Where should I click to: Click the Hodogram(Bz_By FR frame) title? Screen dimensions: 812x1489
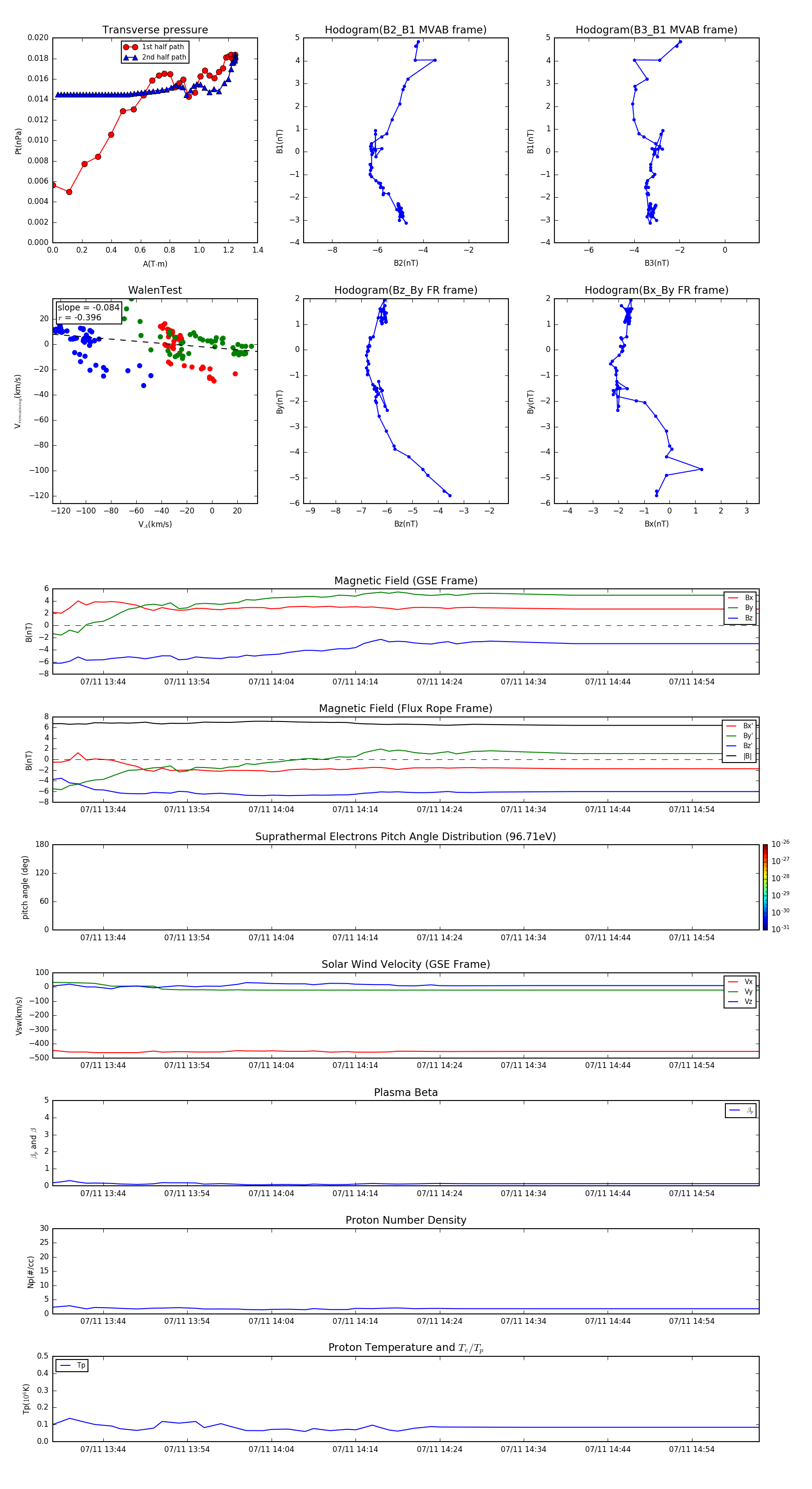[x=406, y=290]
